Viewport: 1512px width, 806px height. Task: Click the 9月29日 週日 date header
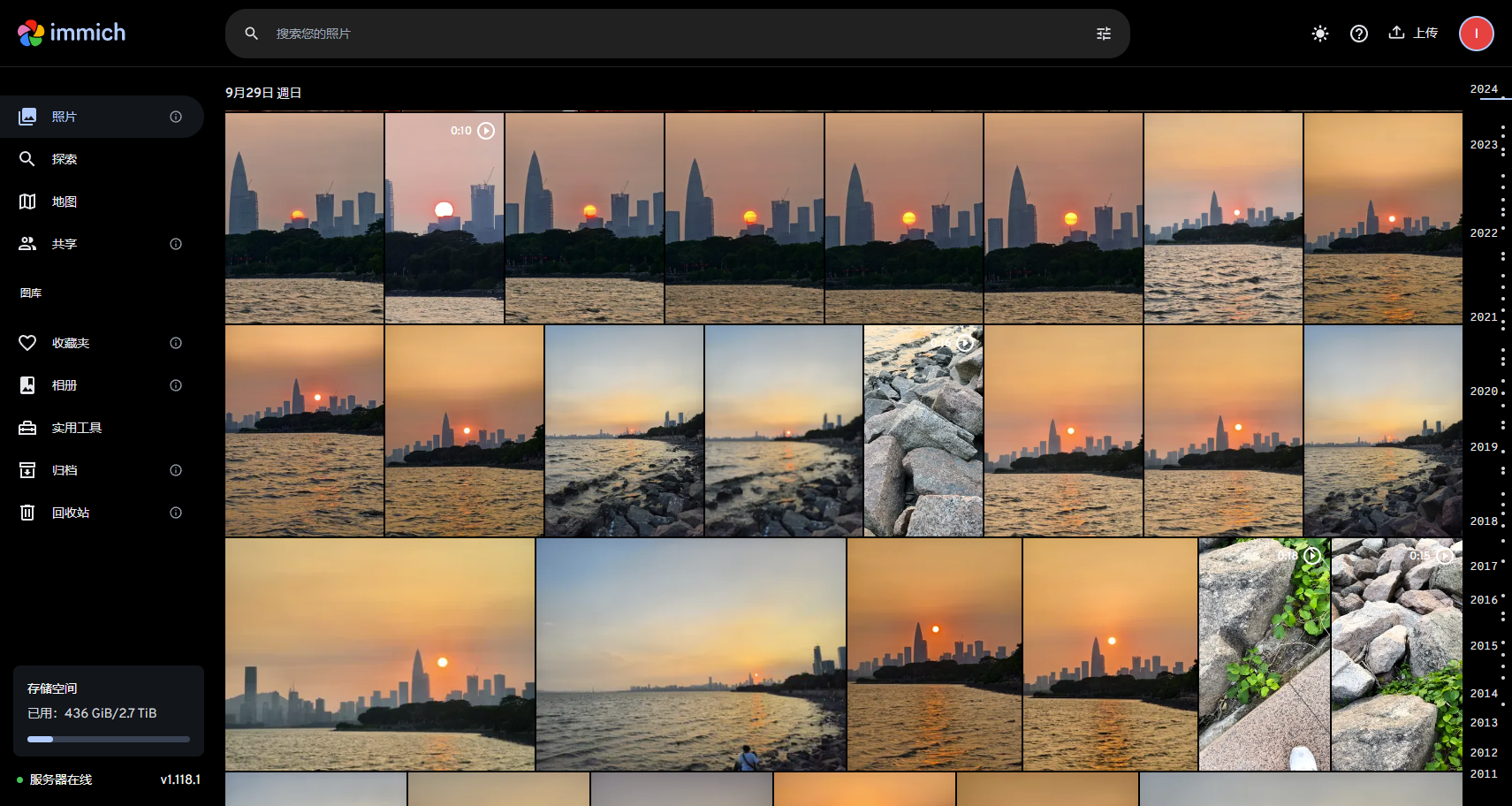[263, 93]
